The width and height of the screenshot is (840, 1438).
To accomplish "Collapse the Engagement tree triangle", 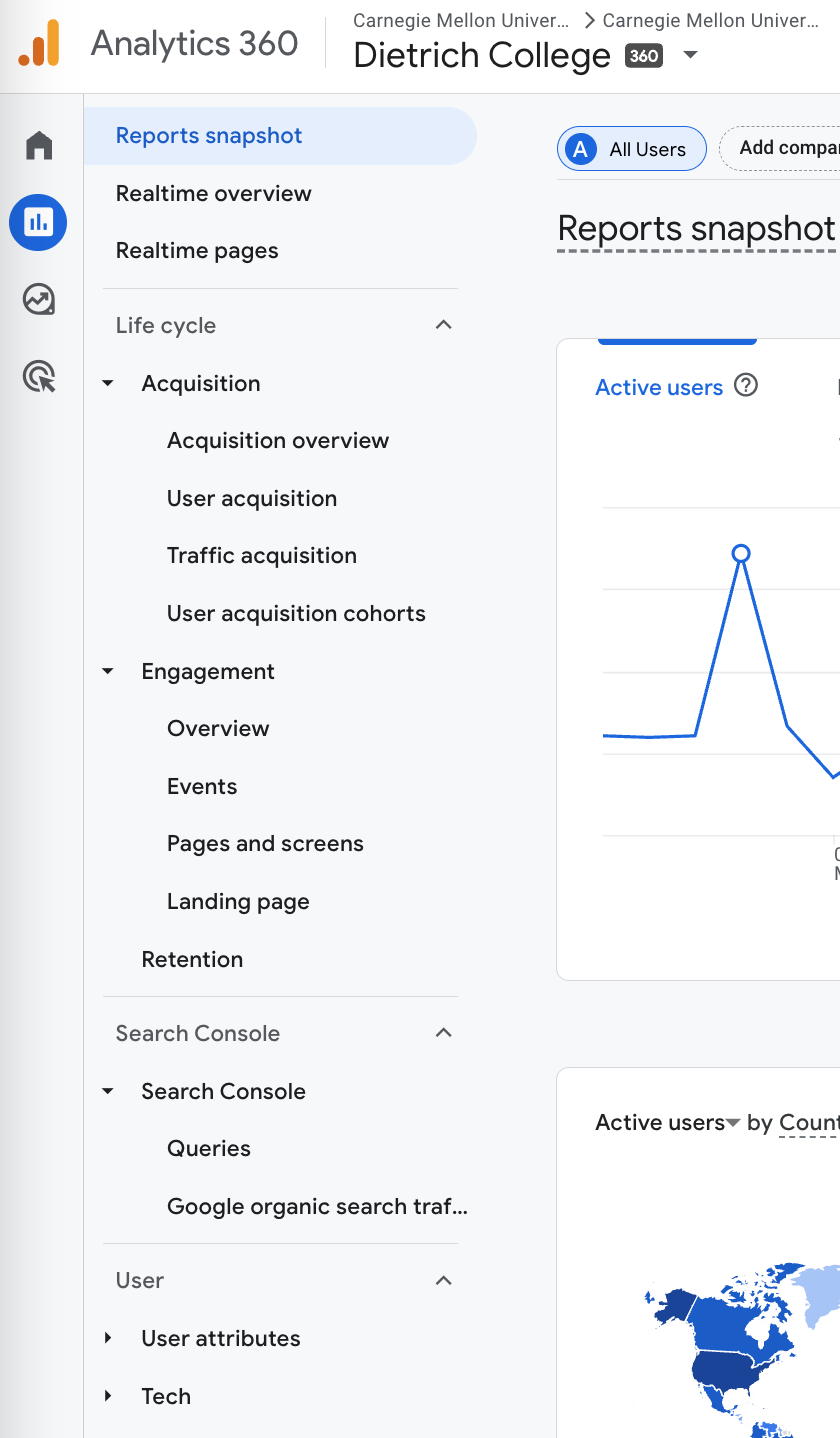I will pos(108,671).
